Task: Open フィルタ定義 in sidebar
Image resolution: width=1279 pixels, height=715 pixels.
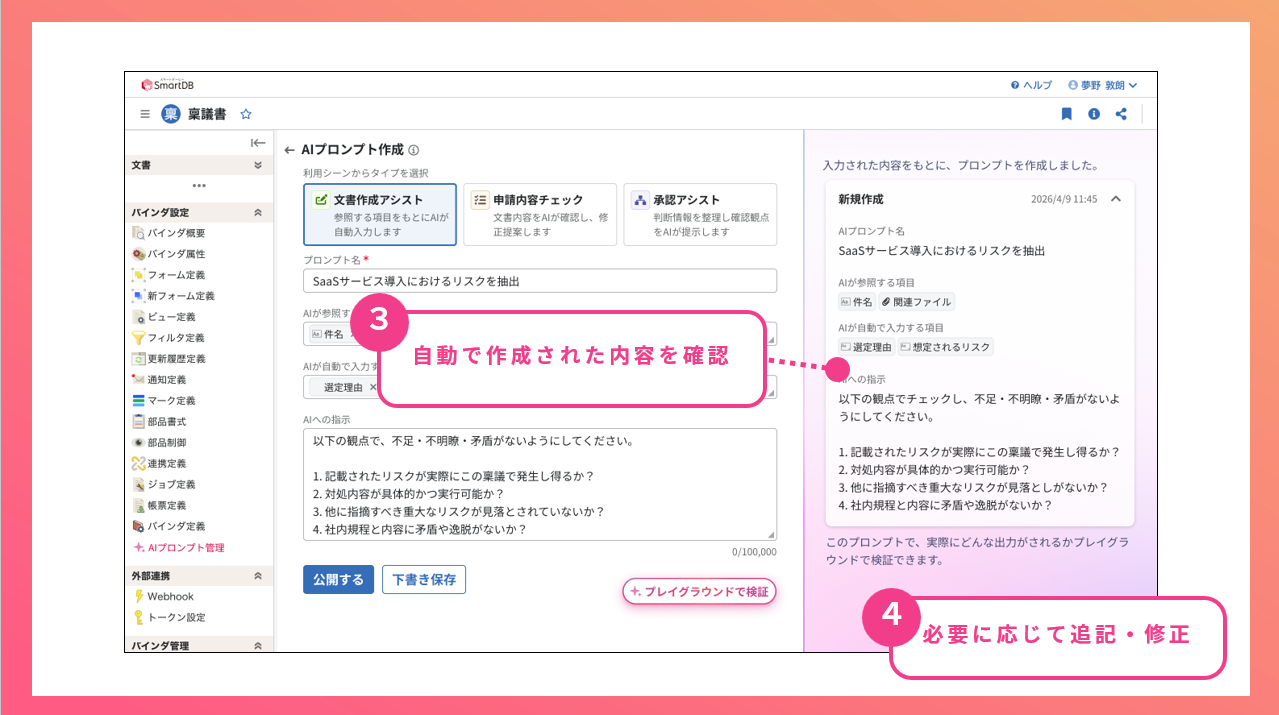Action: pos(169,338)
